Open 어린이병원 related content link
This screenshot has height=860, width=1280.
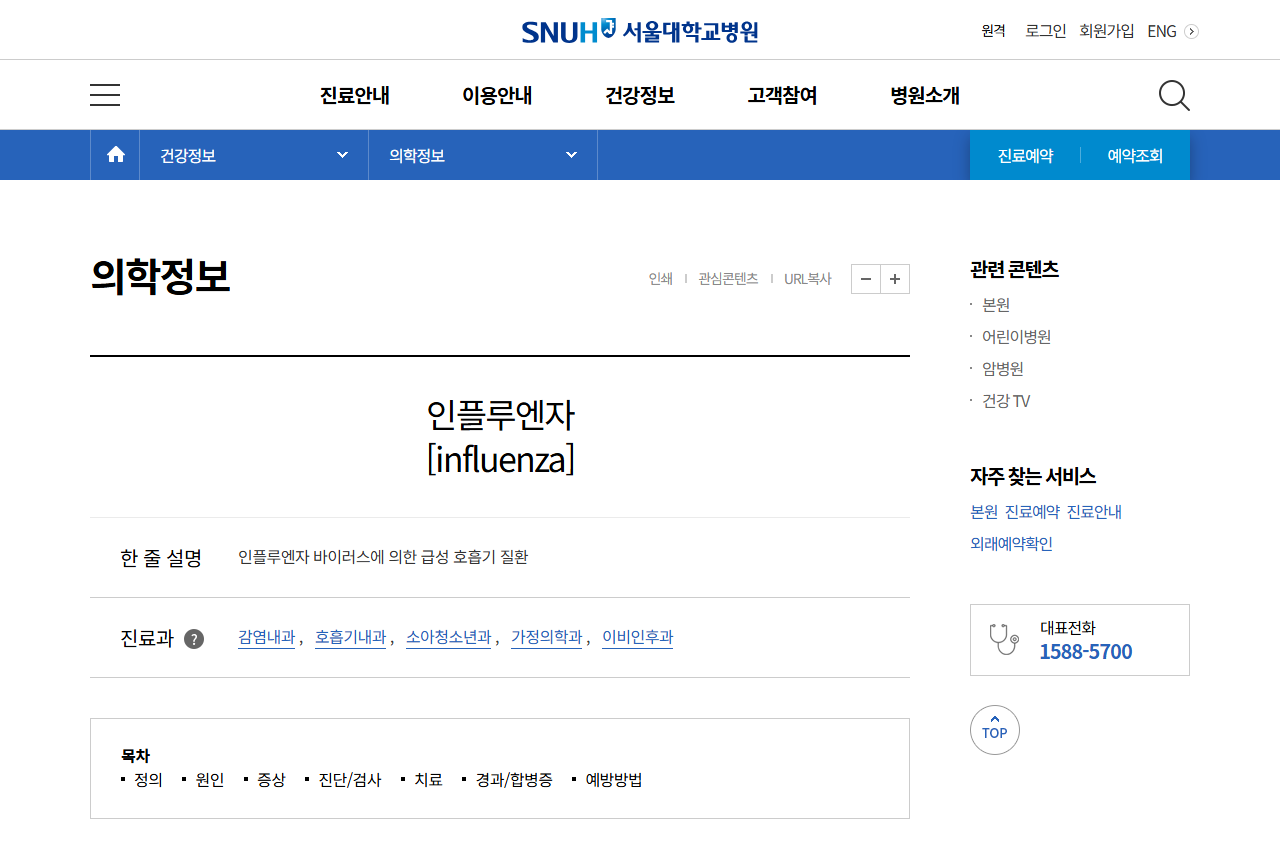[1016, 337]
